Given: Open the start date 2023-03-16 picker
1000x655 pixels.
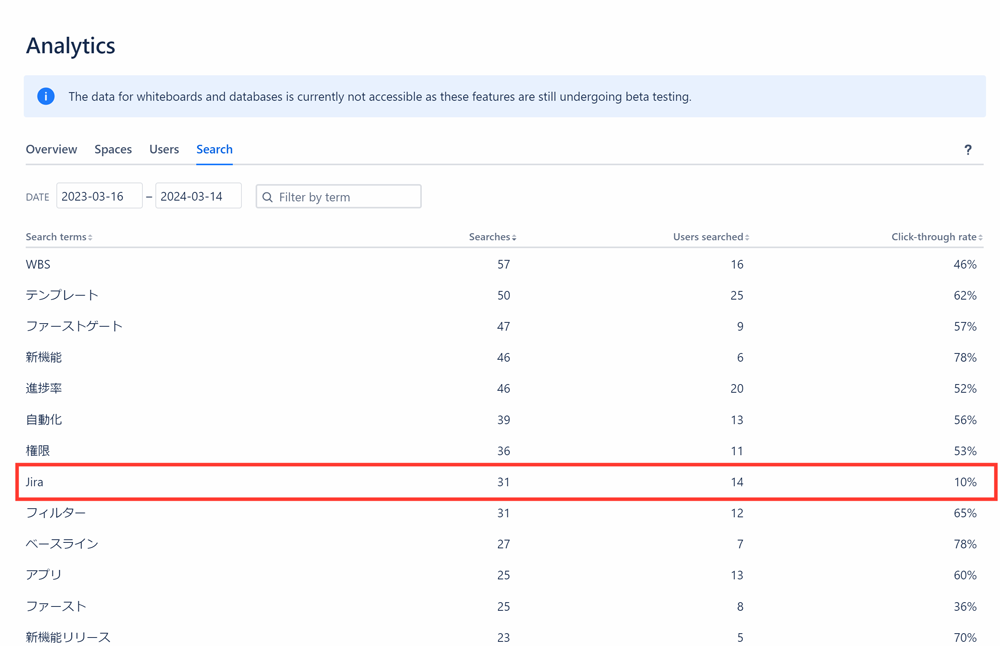Looking at the screenshot, I should (x=99, y=196).
